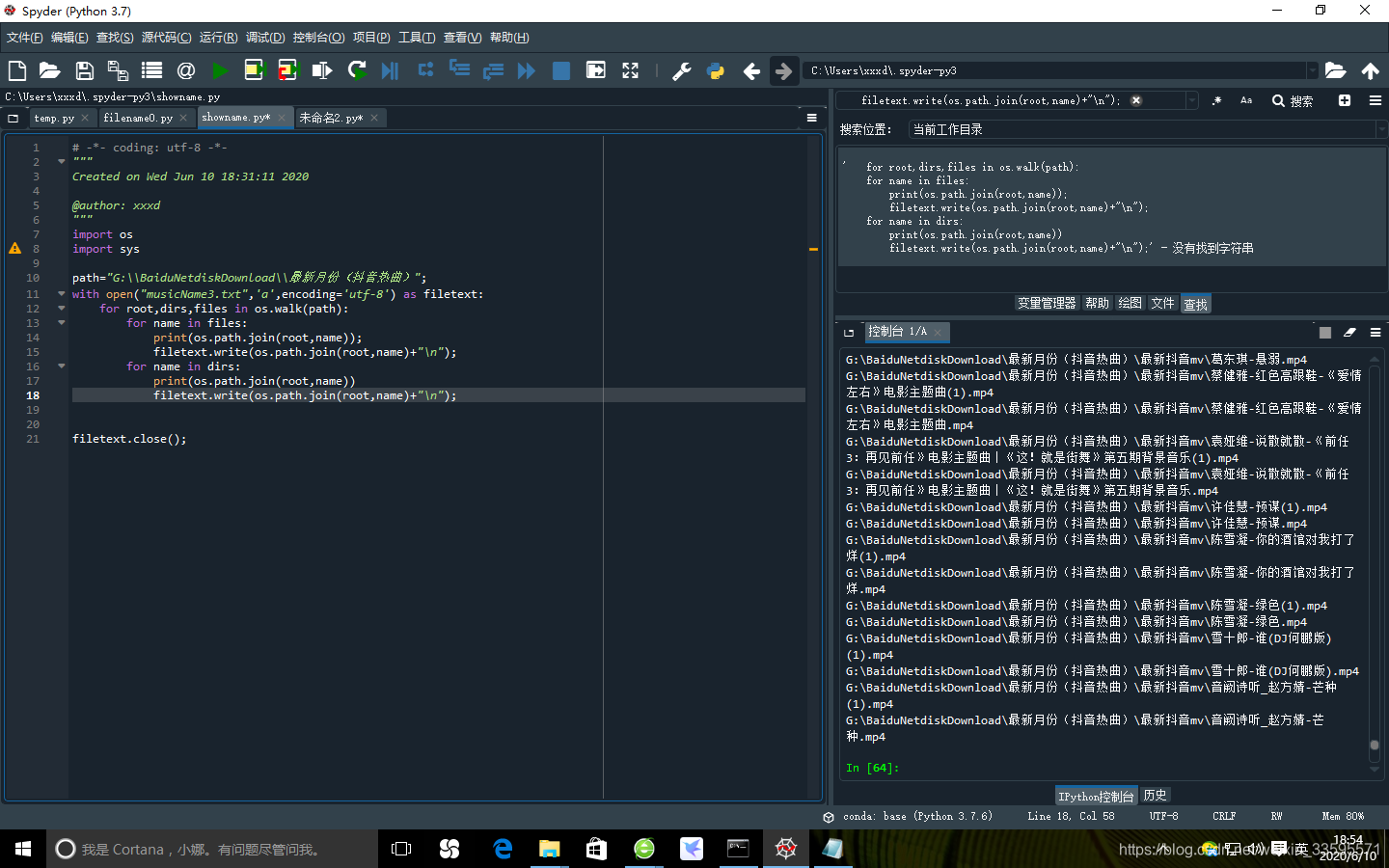Open PYTHONPATH manager Python icon
Viewport: 1389px width, 868px height.
click(x=716, y=70)
